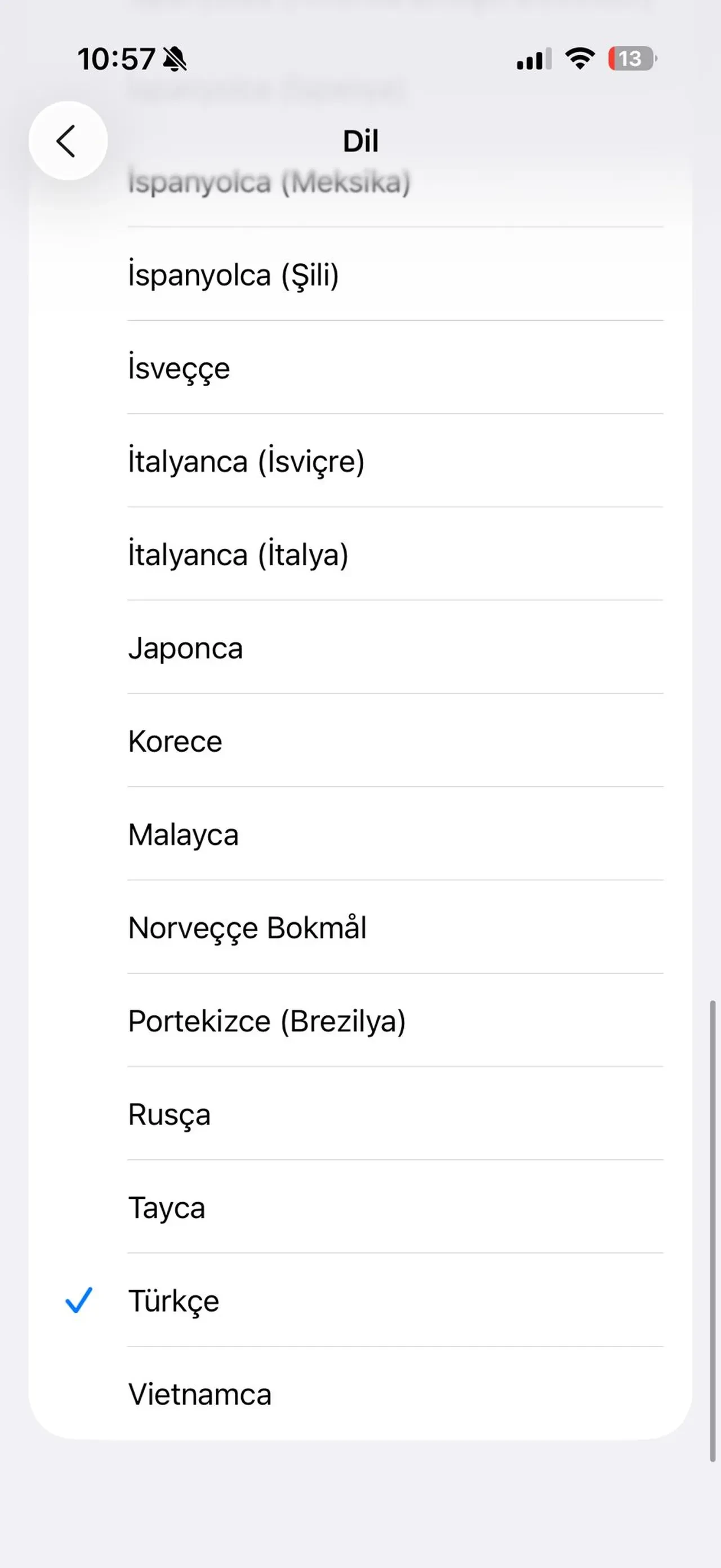Tap the vertical scrollbar indicator
The height and width of the screenshot is (1568, 721).
click(713, 1230)
